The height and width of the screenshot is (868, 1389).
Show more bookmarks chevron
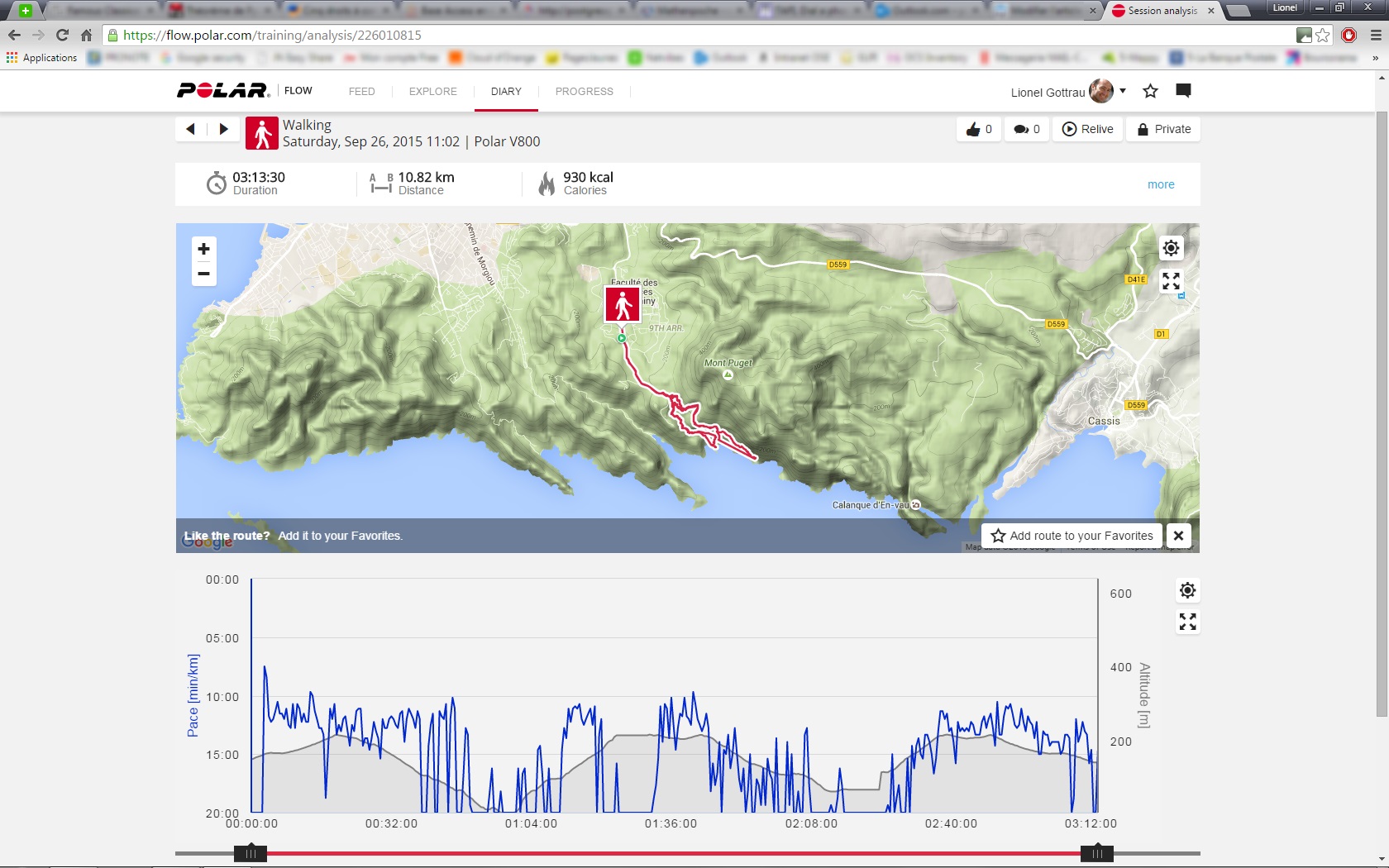pyautogui.click(x=1375, y=58)
